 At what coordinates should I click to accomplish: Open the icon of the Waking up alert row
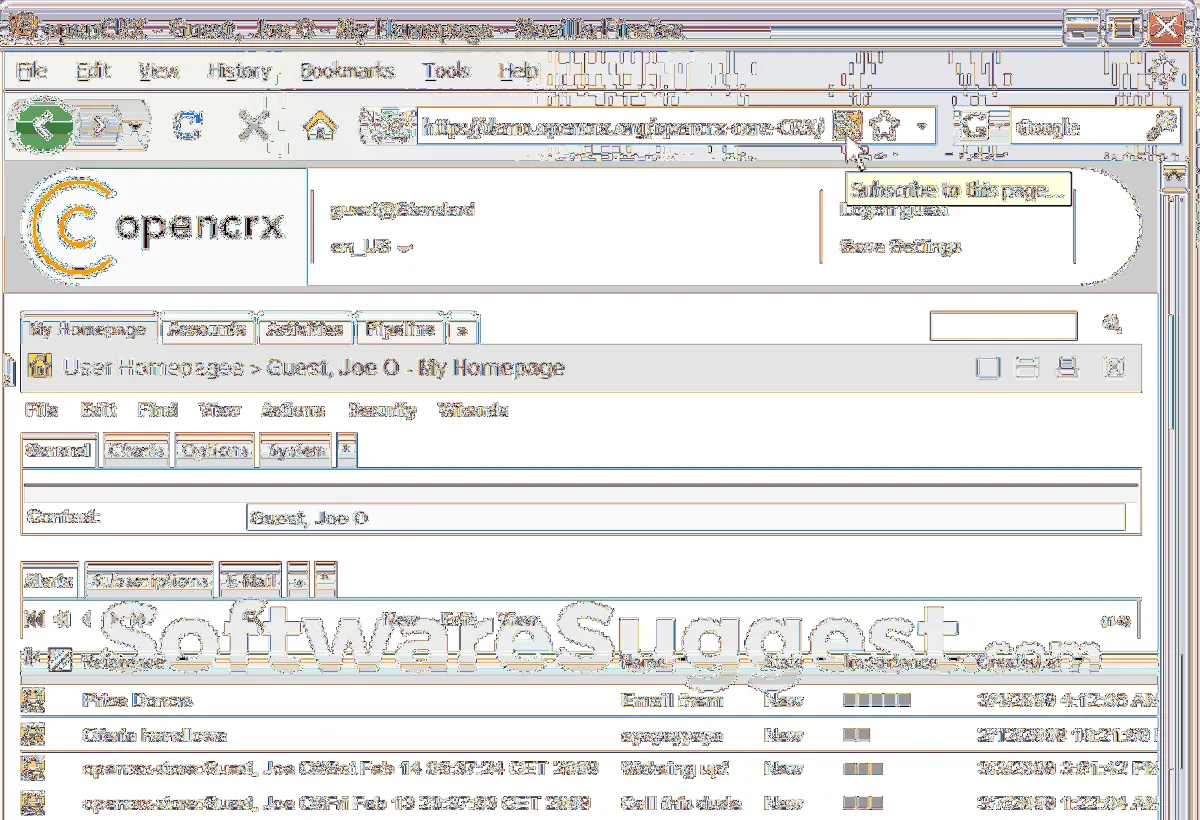tap(33, 769)
